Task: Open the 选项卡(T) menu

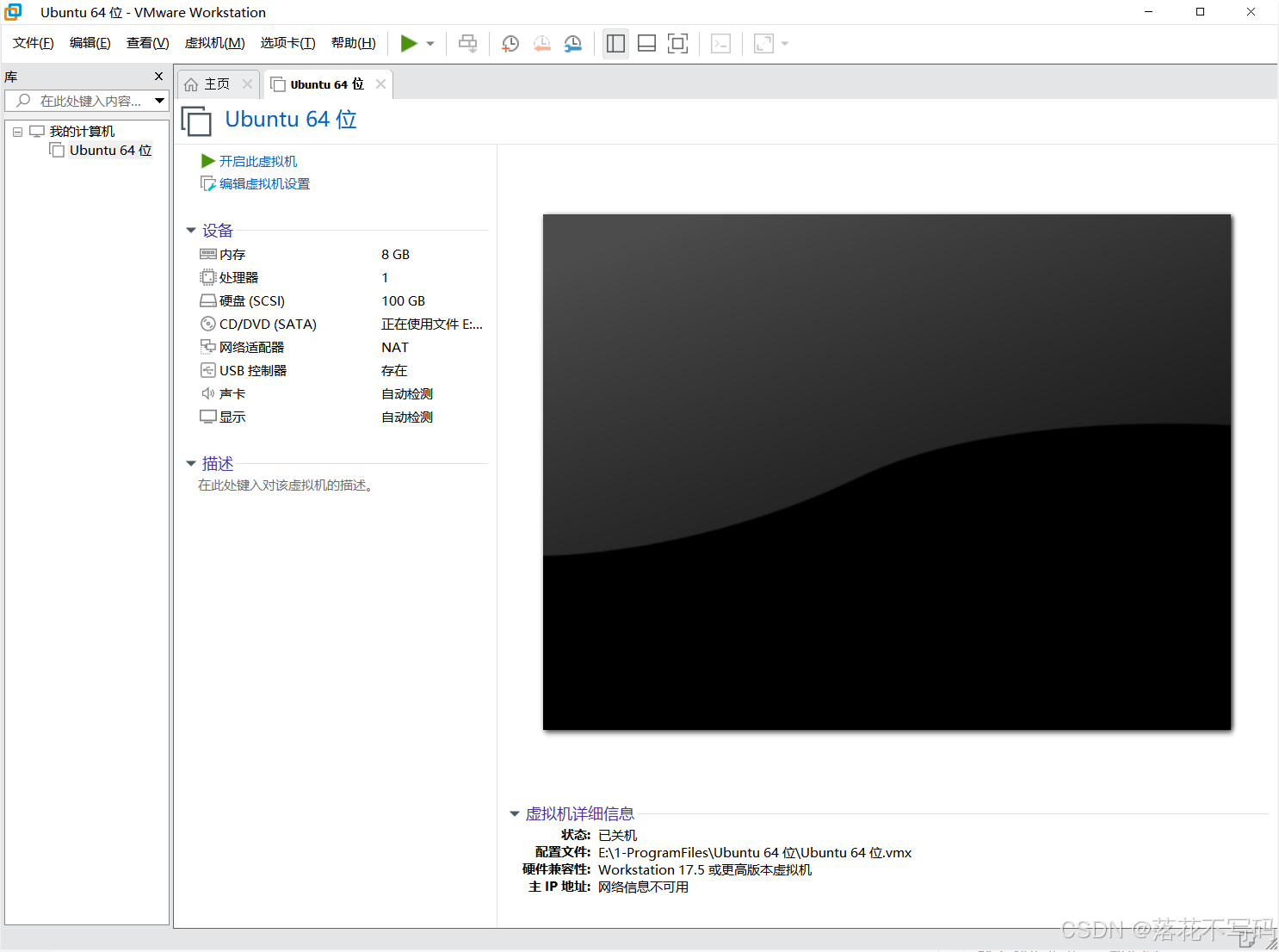Action: [x=288, y=43]
